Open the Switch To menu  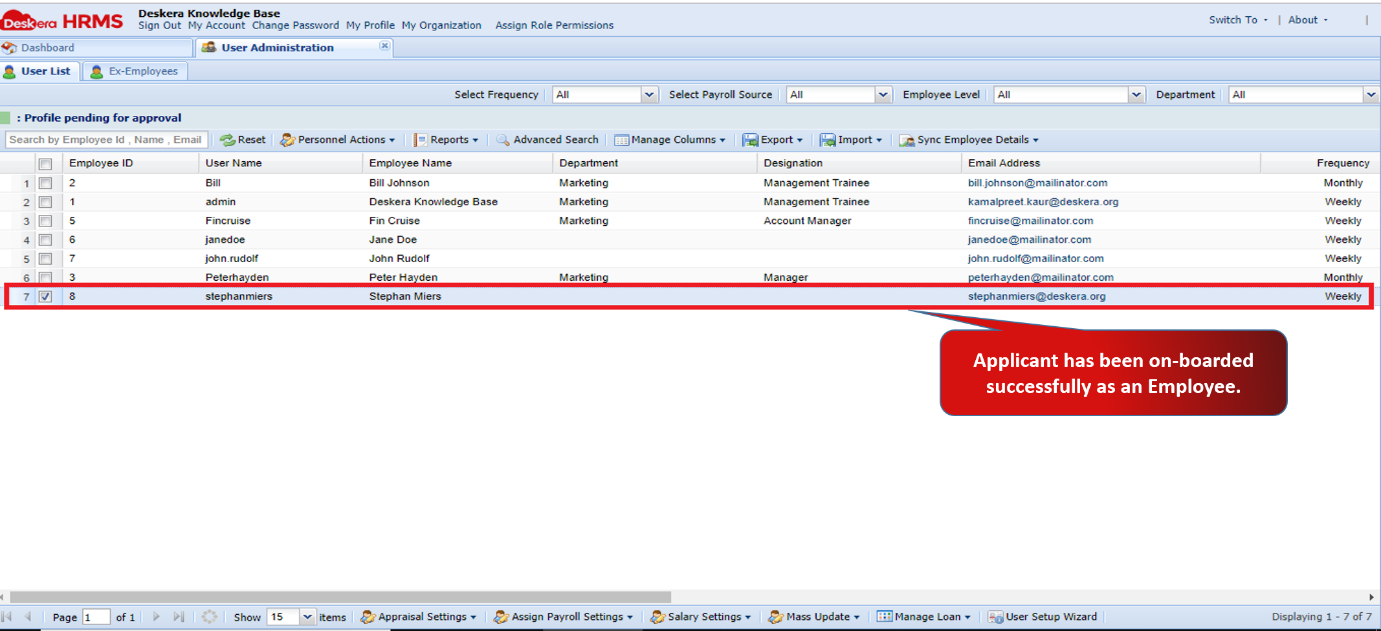point(1238,20)
